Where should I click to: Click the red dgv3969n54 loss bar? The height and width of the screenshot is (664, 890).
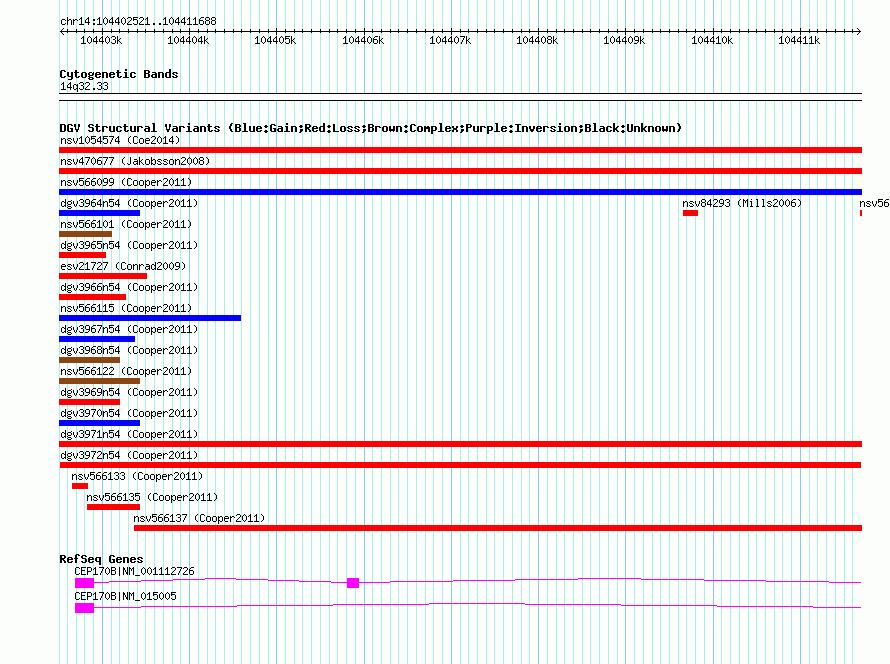coord(89,402)
